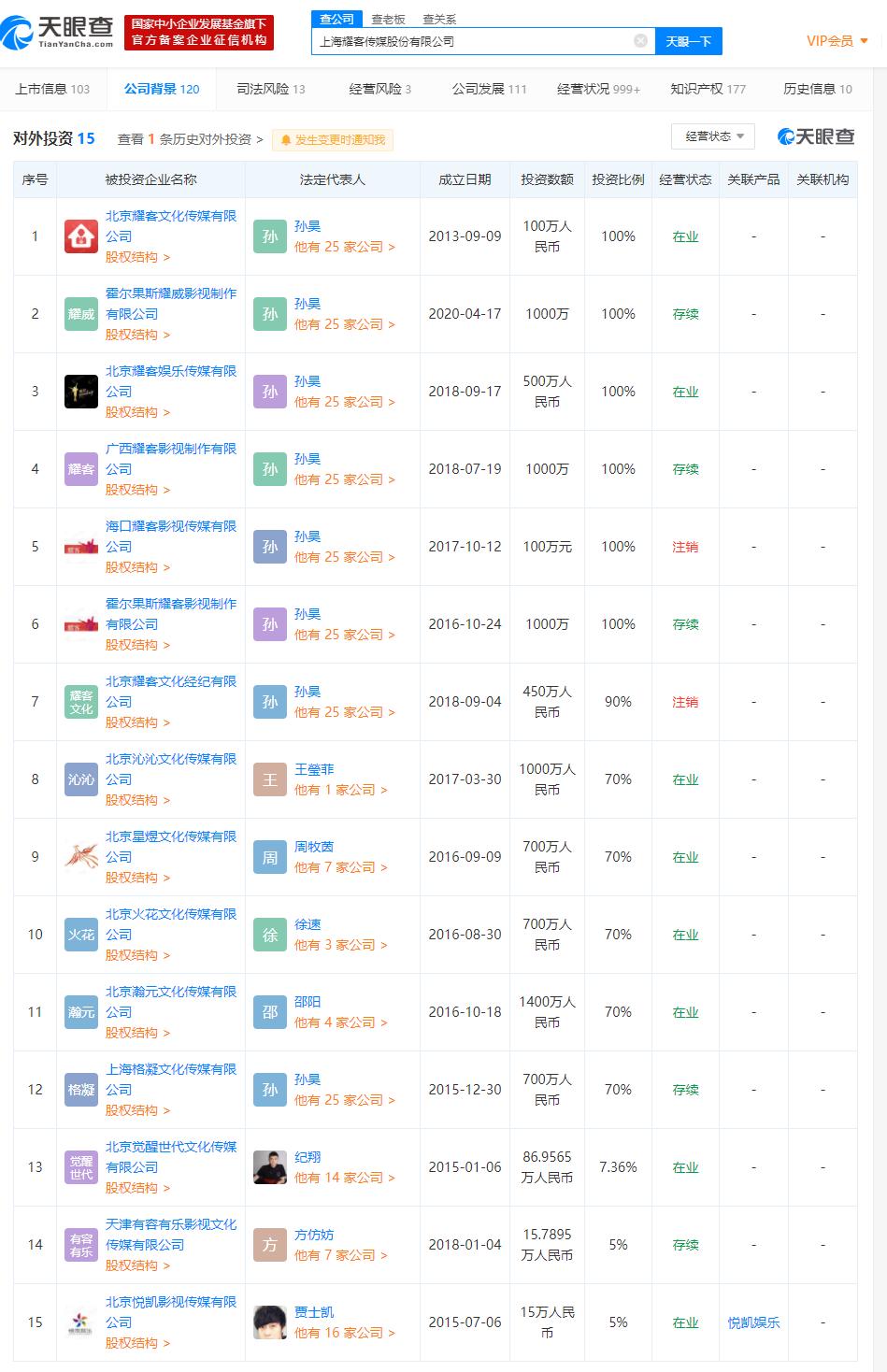Click the 2013-09-09 establishment date cell
The image size is (887, 1372).
pos(465,236)
